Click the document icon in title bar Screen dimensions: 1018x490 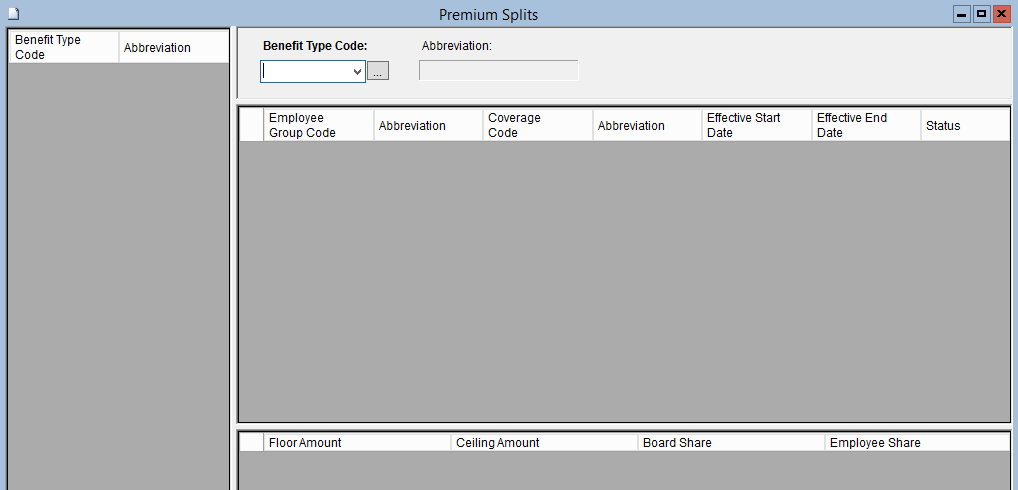[x=14, y=14]
